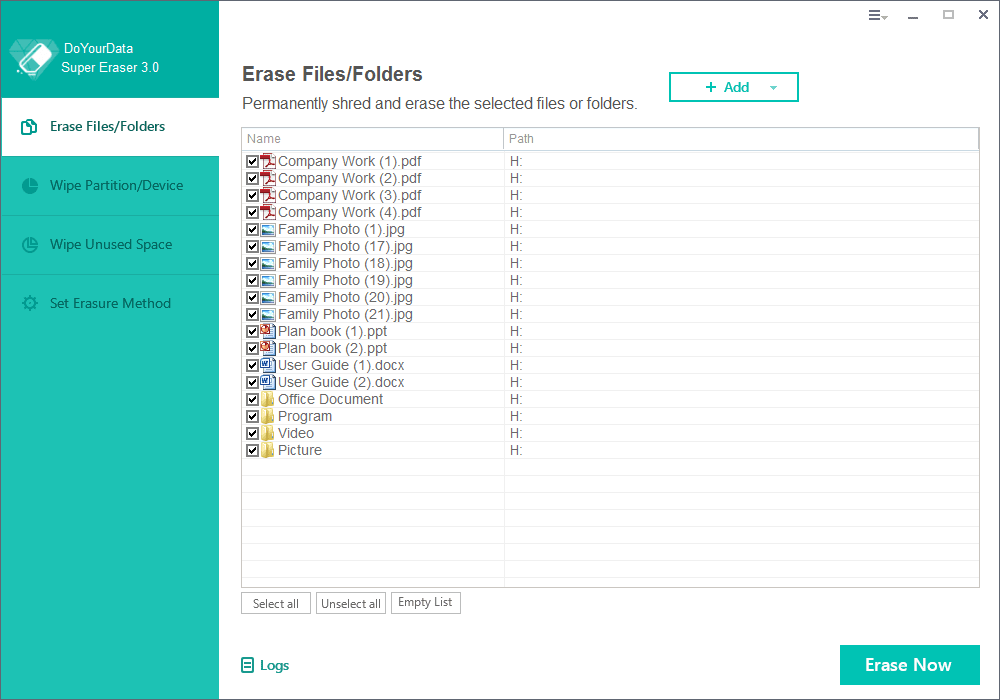Viewport: 1000px width, 700px height.
Task: Click the Set Erasure Method gear icon
Action: pyautogui.click(x=30, y=303)
